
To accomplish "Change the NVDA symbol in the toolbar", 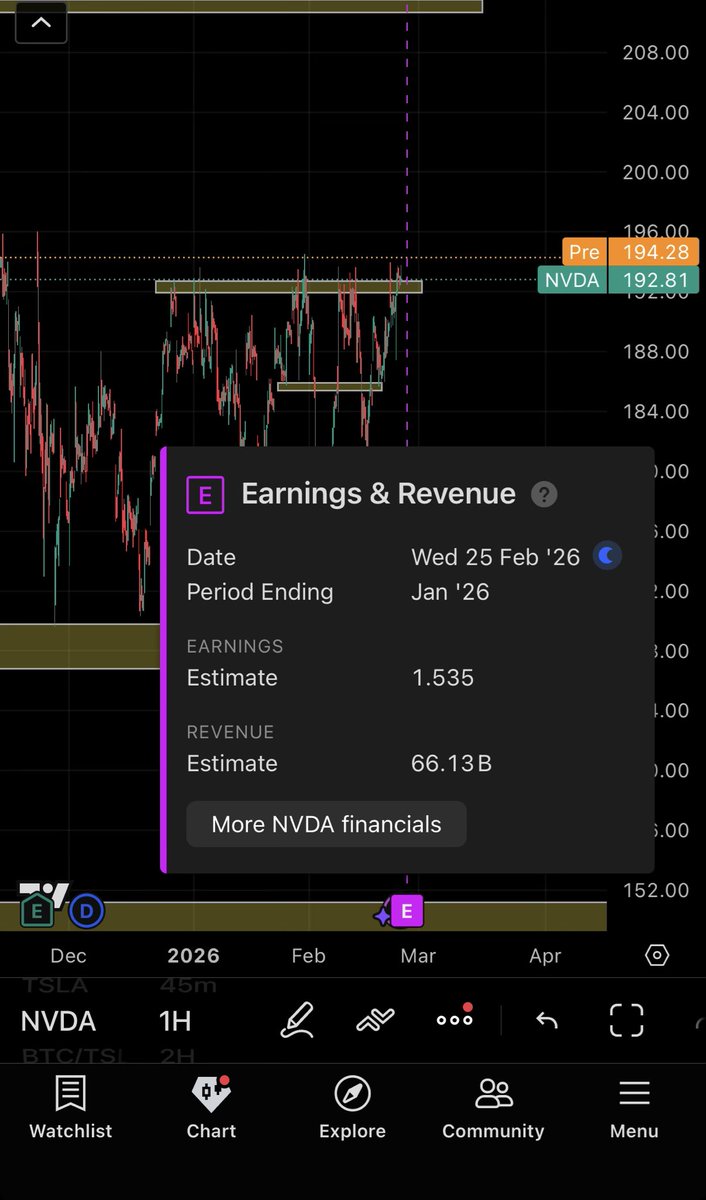I will (58, 1021).
